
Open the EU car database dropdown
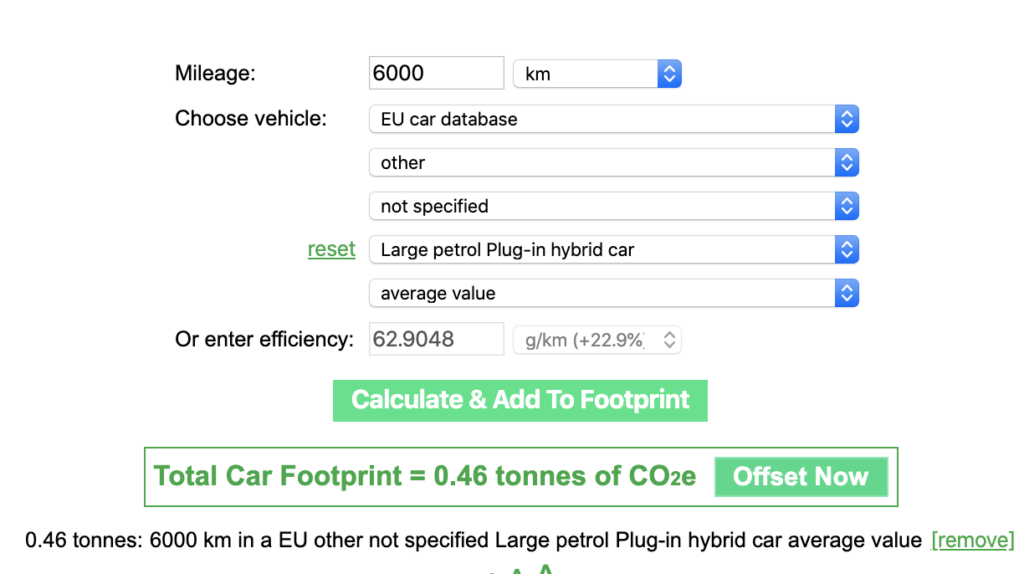click(x=614, y=119)
